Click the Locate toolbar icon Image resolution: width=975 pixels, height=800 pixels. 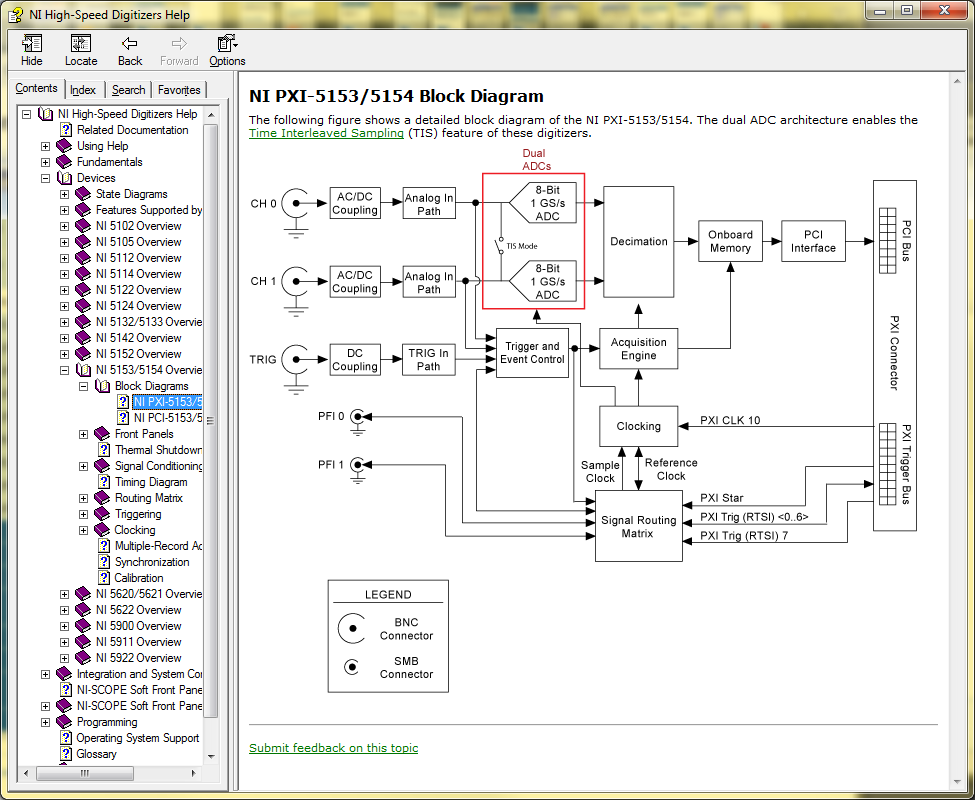[81, 44]
